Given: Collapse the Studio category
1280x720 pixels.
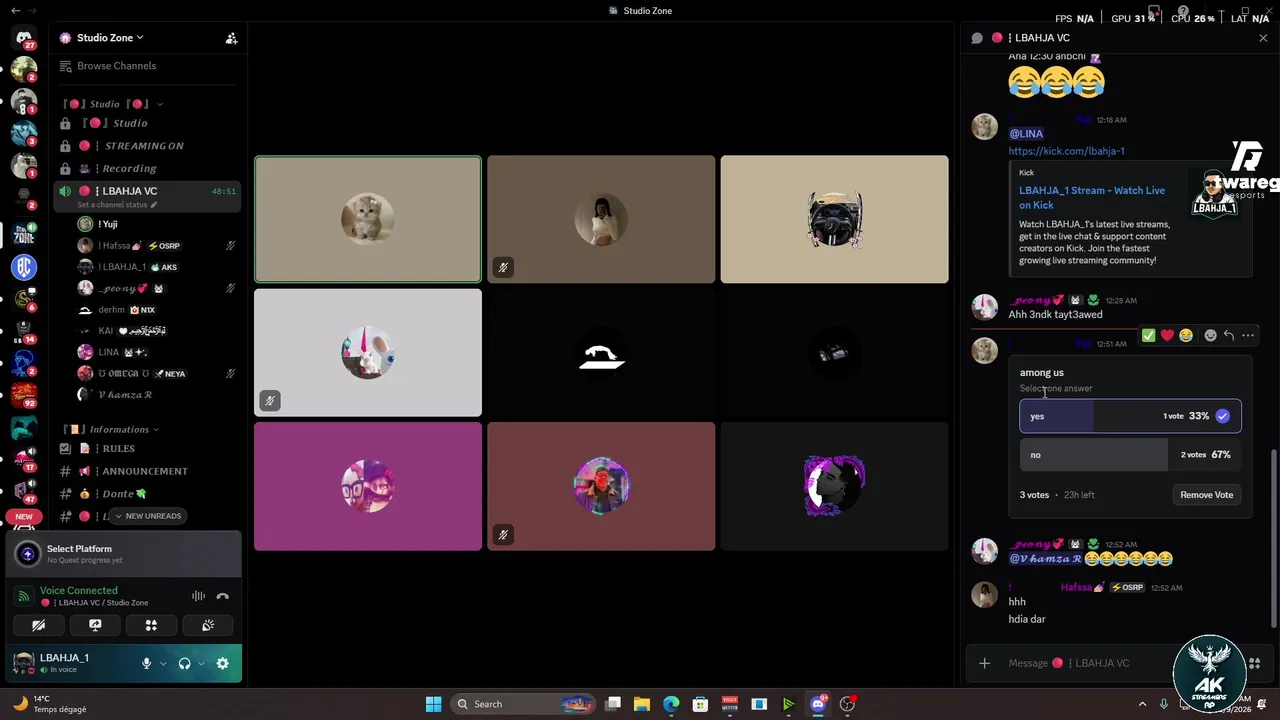Looking at the screenshot, I should tap(111, 104).
